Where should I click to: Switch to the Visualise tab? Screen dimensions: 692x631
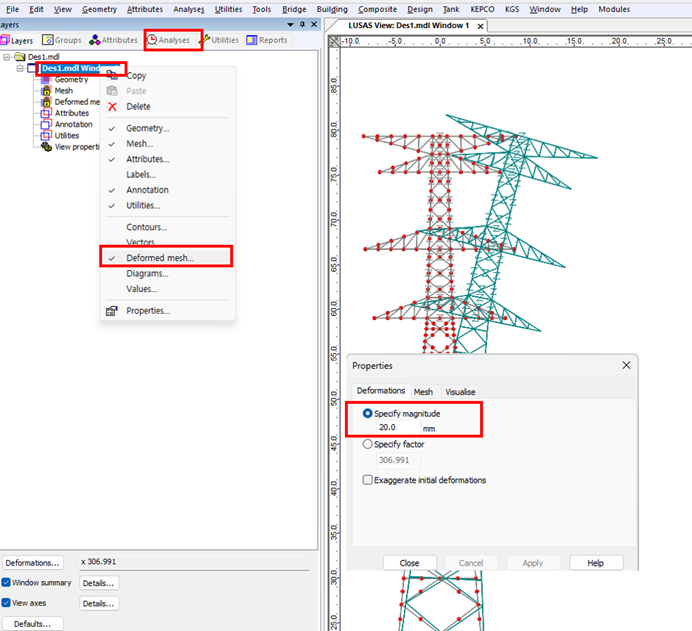[x=460, y=392]
